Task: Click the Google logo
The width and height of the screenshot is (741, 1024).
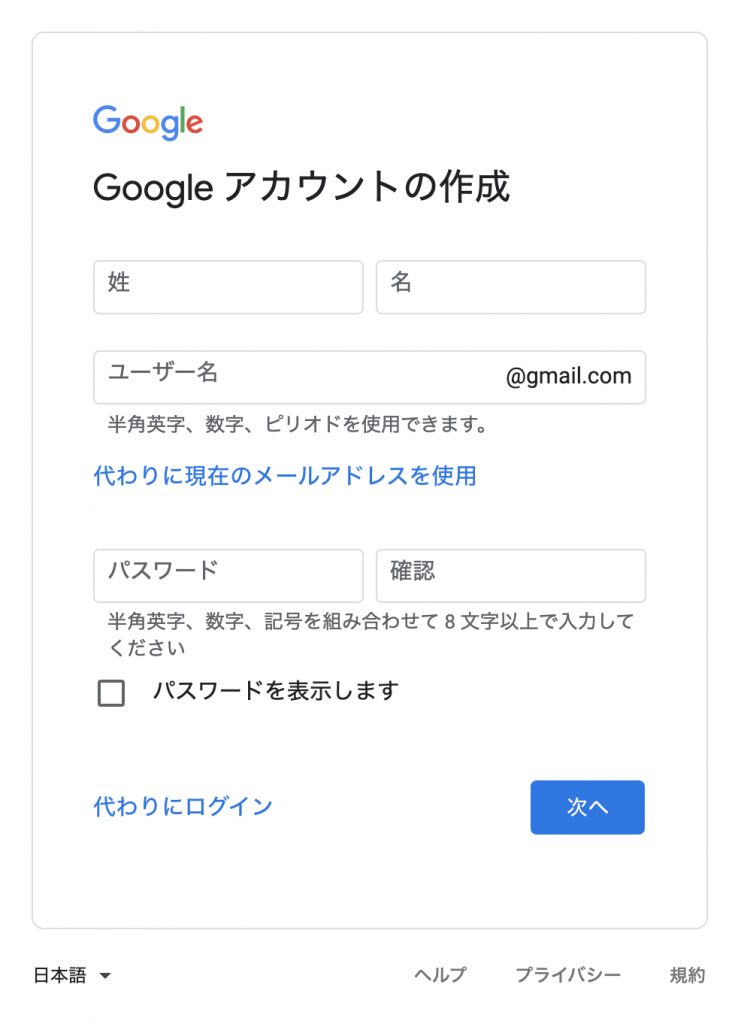Action: [148, 123]
